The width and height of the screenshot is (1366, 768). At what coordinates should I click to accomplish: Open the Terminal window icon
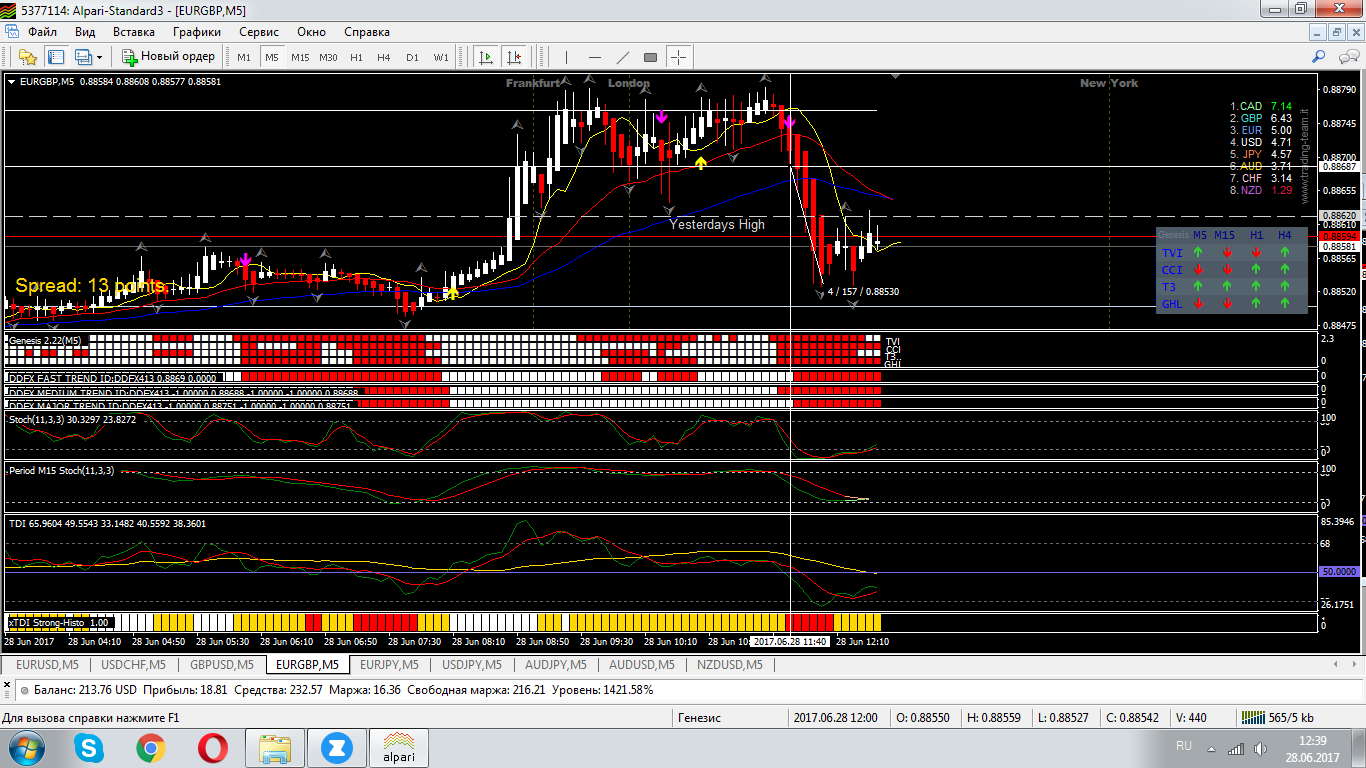tap(84, 57)
